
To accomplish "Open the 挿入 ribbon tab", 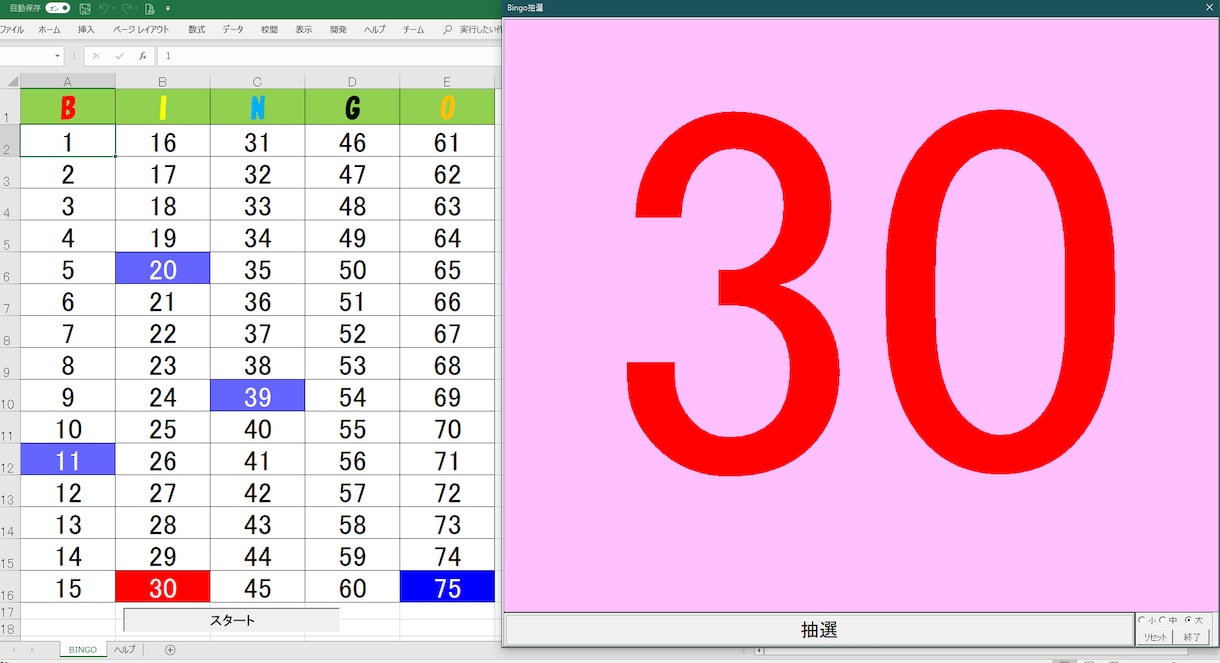I will point(86,30).
